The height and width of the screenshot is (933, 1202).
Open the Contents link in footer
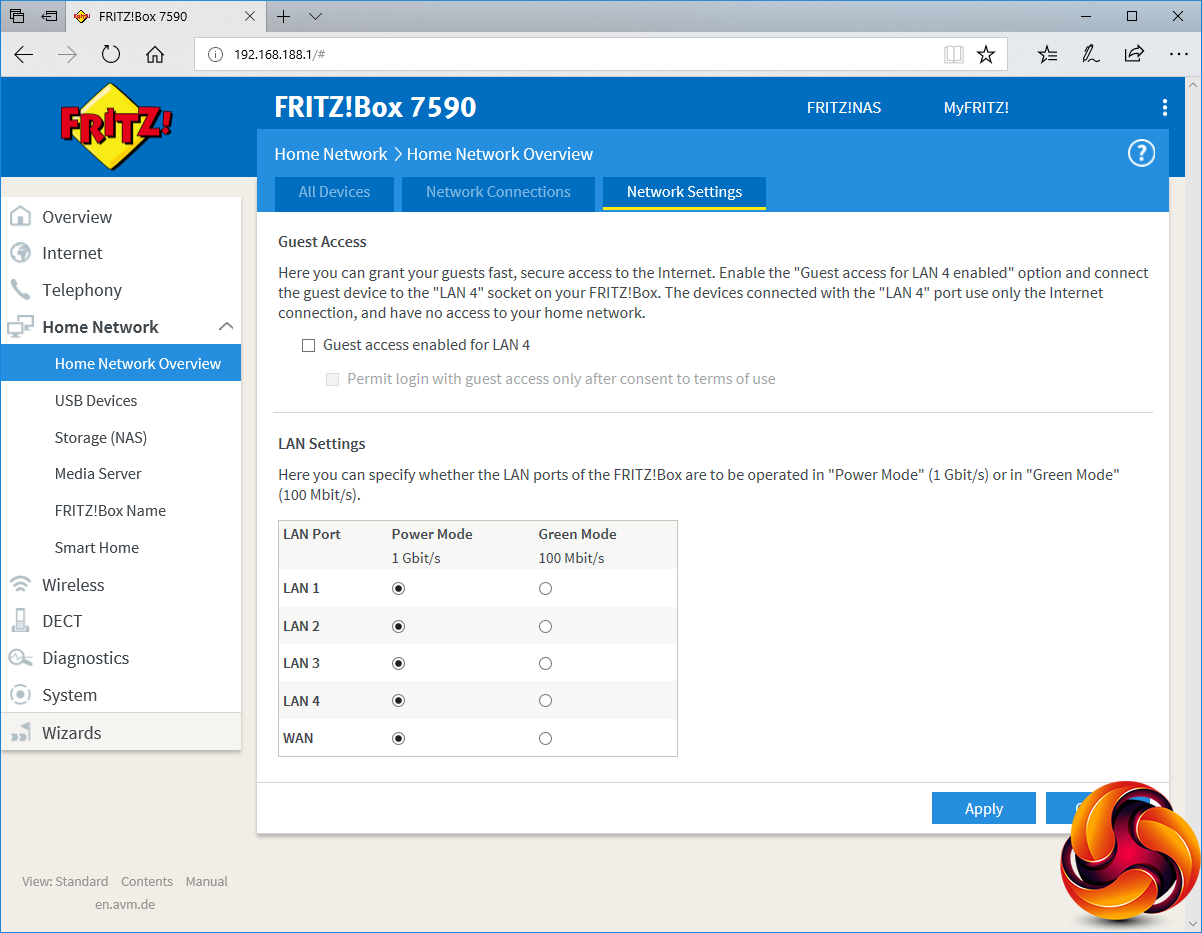pos(147,881)
